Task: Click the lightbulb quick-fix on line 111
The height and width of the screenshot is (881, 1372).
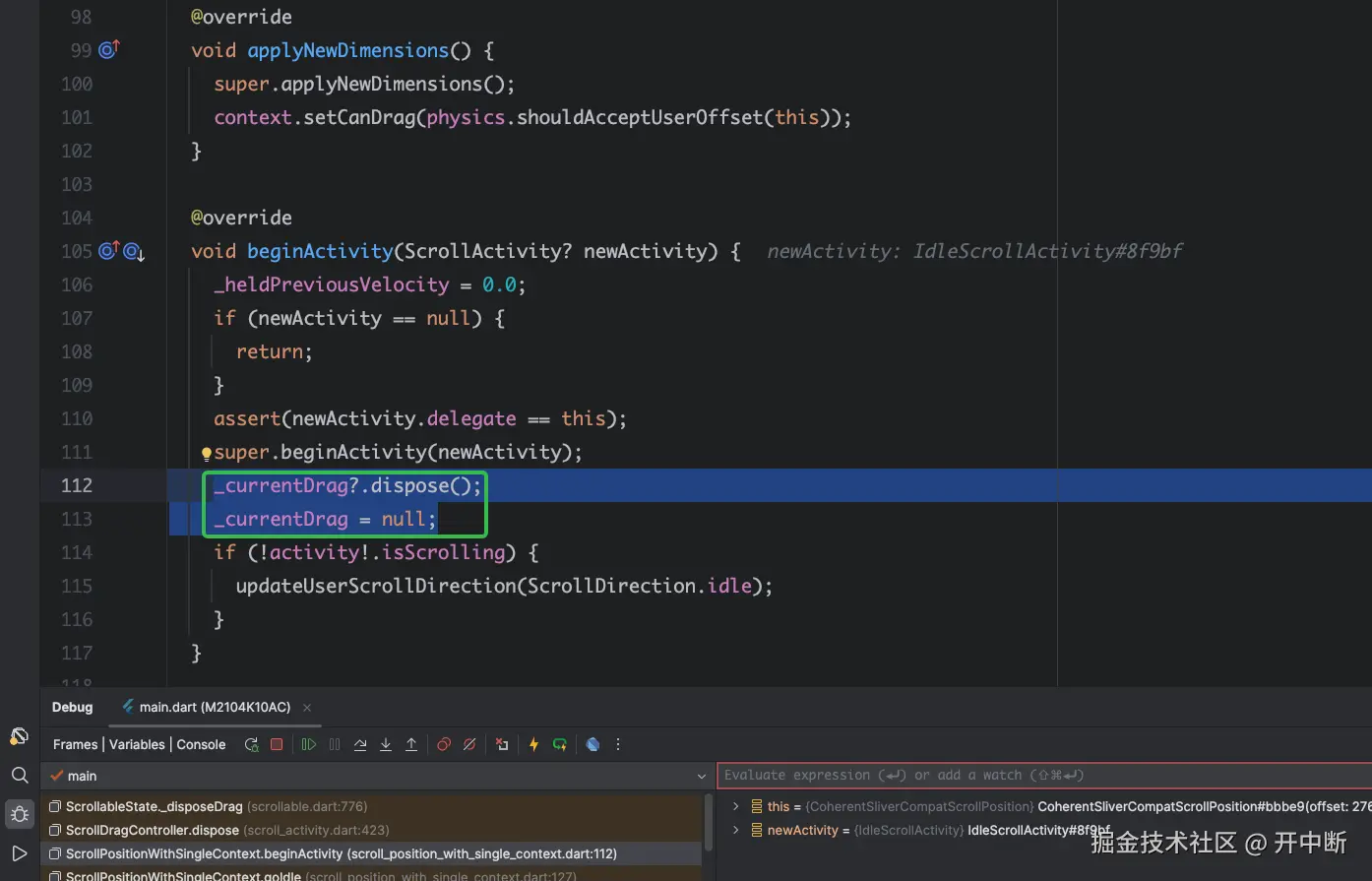Action: (x=207, y=454)
